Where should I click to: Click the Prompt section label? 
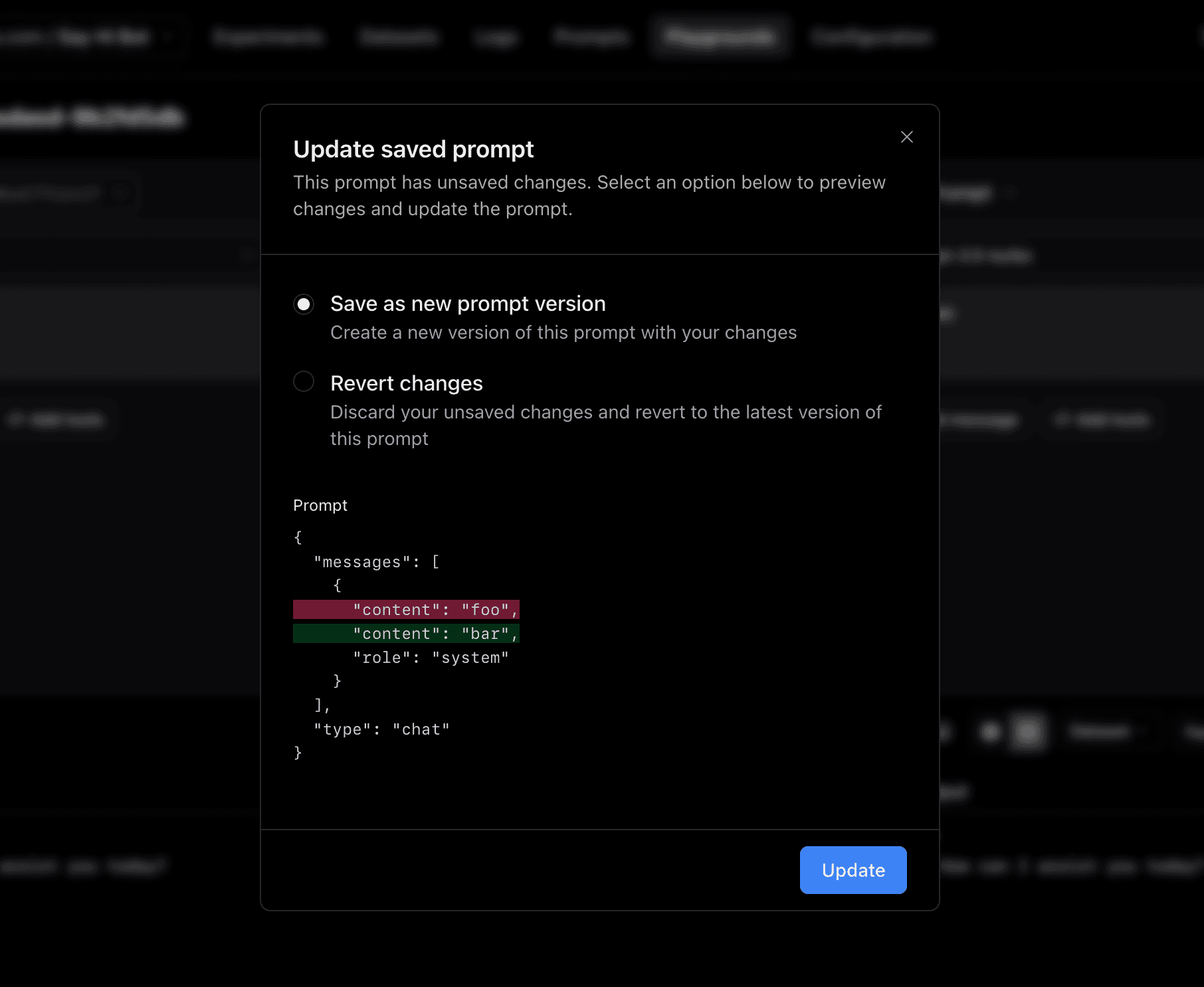pyautogui.click(x=320, y=505)
